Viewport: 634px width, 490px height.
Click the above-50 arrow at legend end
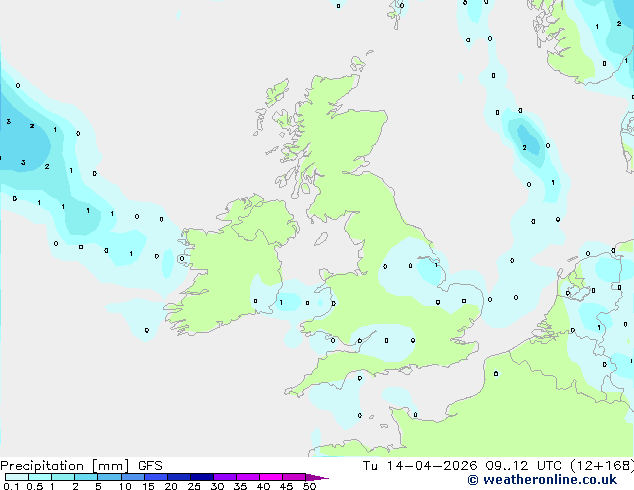[x=317, y=477]
